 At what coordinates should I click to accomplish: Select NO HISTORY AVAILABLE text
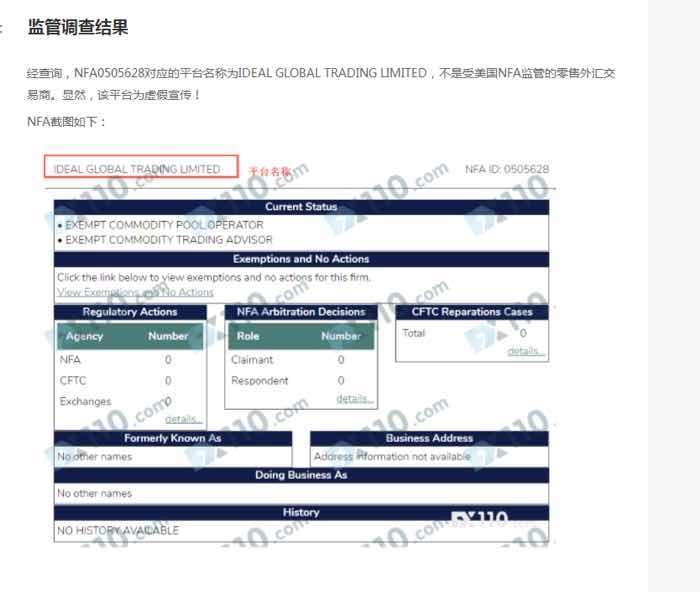(x=118, y=530)
